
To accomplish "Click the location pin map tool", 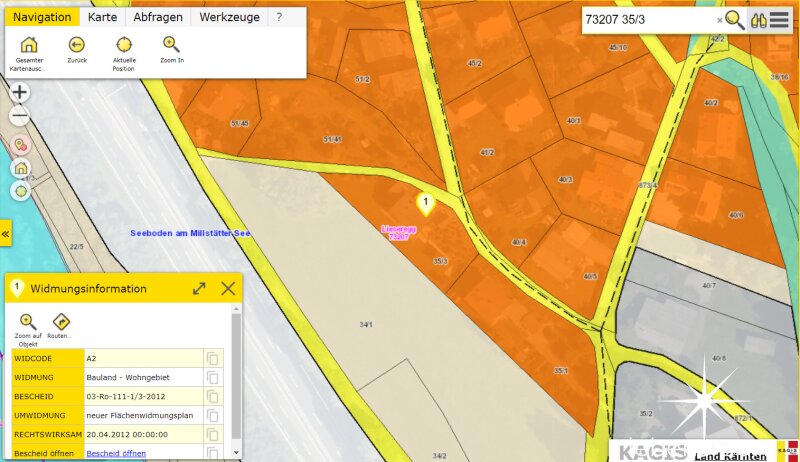I will [x=20, y=145].
